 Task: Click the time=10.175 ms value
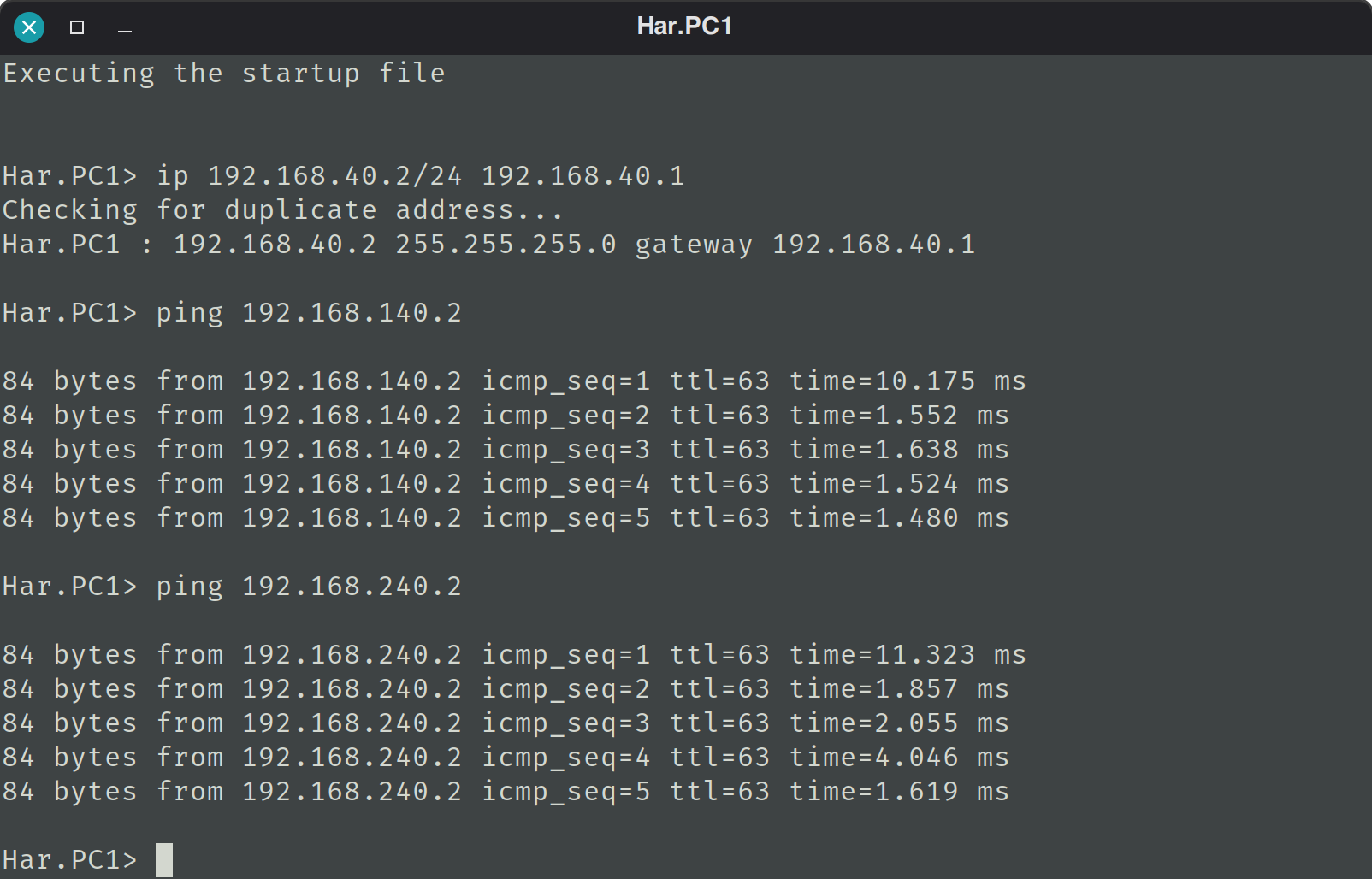coord(908,382)
